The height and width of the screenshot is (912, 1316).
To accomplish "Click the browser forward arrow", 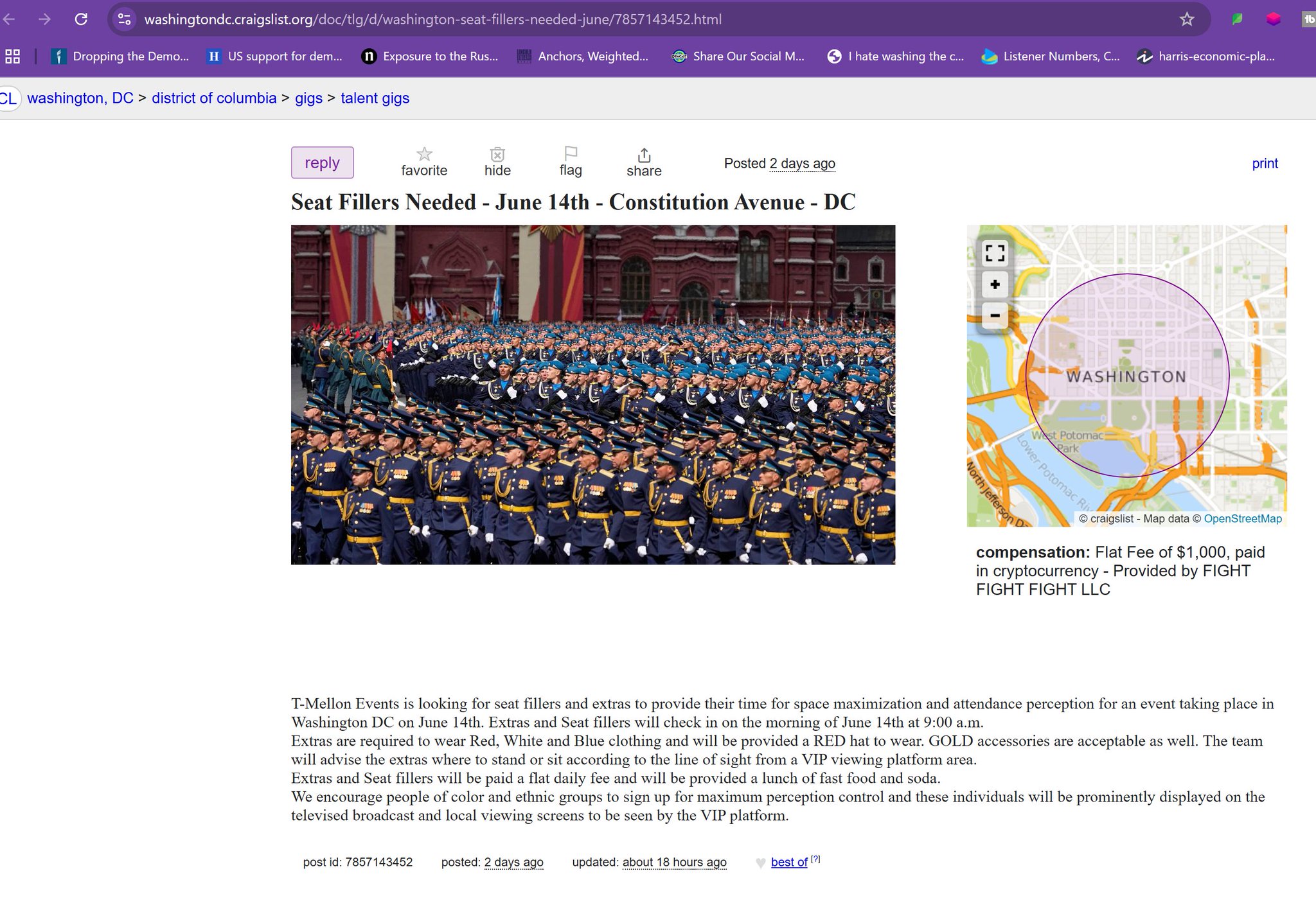I will 44,19.
